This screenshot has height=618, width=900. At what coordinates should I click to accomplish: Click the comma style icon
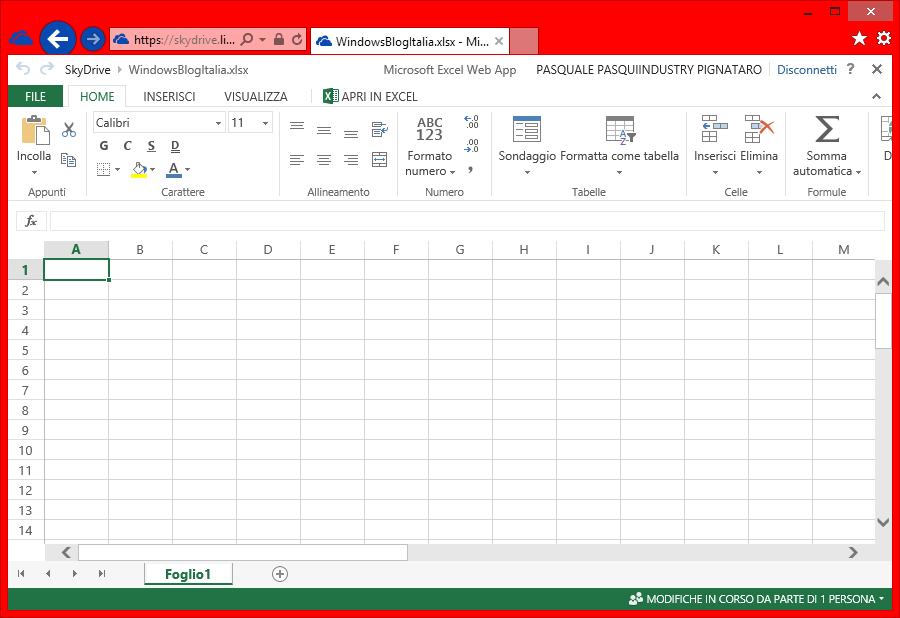click(470, 170)
